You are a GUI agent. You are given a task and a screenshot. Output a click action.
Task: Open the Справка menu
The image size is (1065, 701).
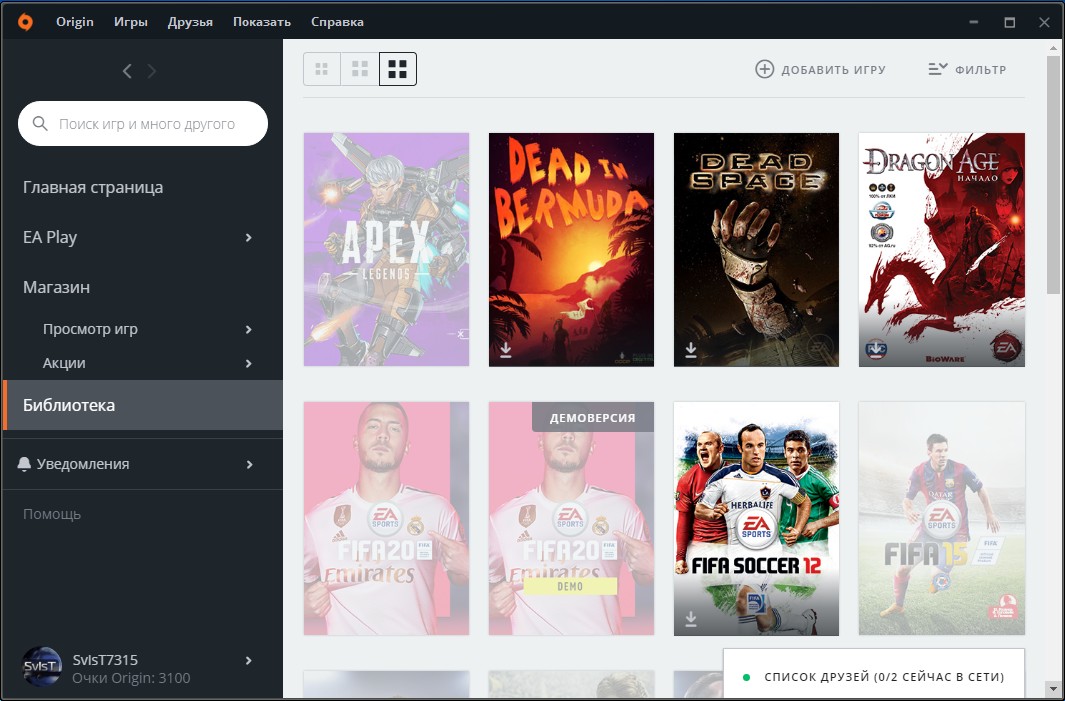[337, 22]
